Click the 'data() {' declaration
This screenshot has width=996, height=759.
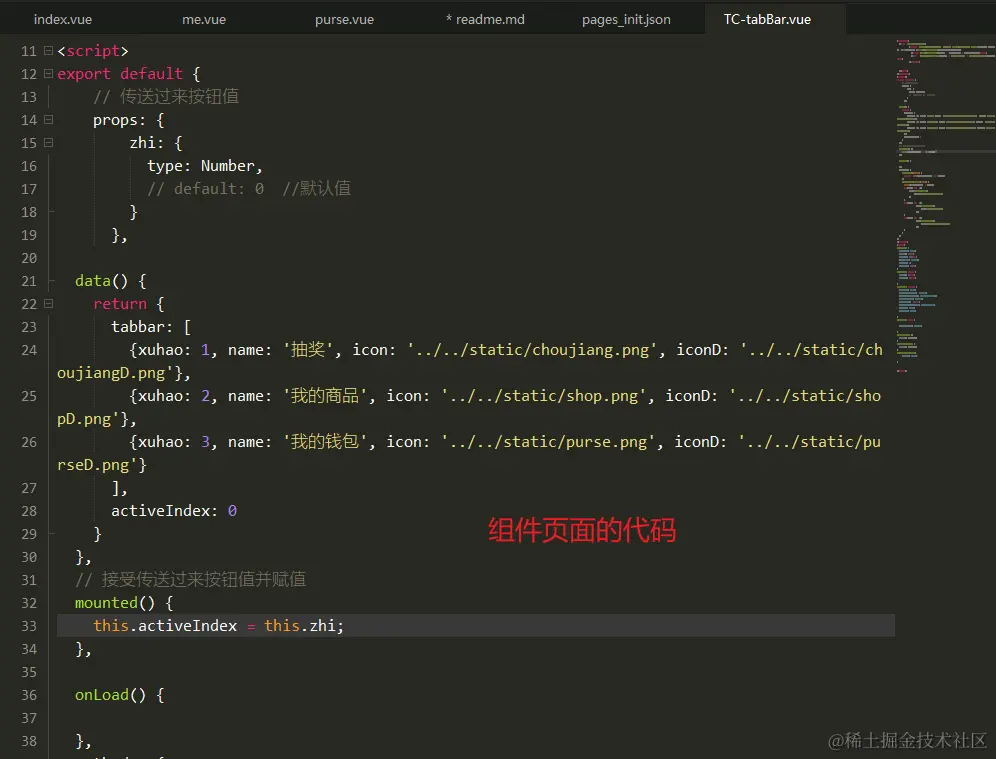pyautogui.click(x=111, y=281)
